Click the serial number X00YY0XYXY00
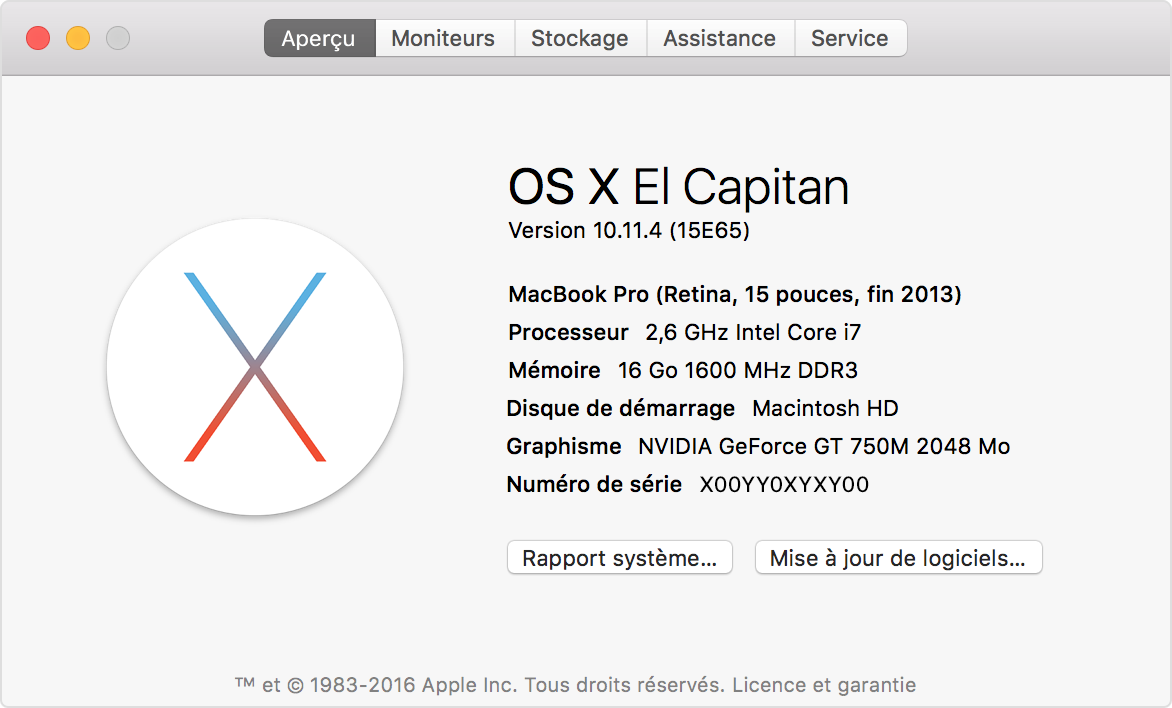 783,484
